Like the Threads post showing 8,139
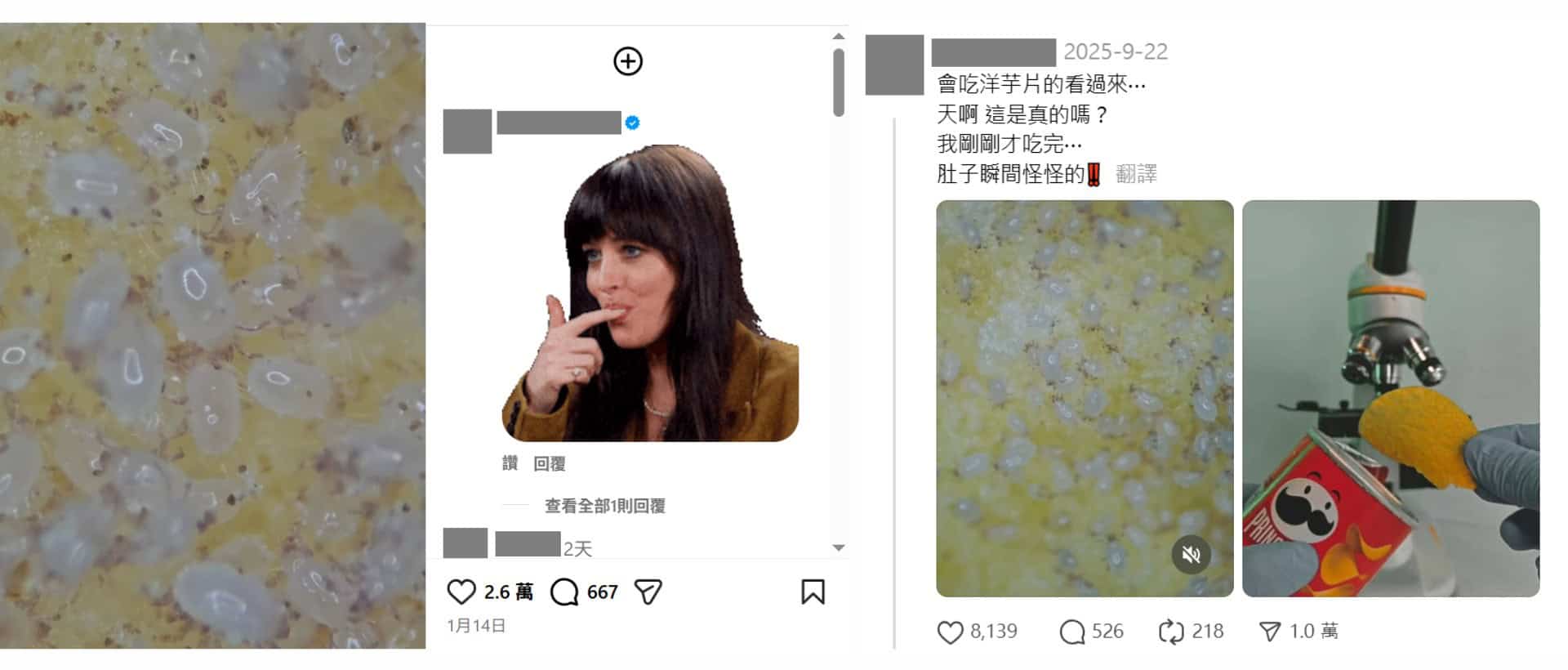Image resolution: width=1568 pixels, height=670 pixels. [x=950, y=632]
